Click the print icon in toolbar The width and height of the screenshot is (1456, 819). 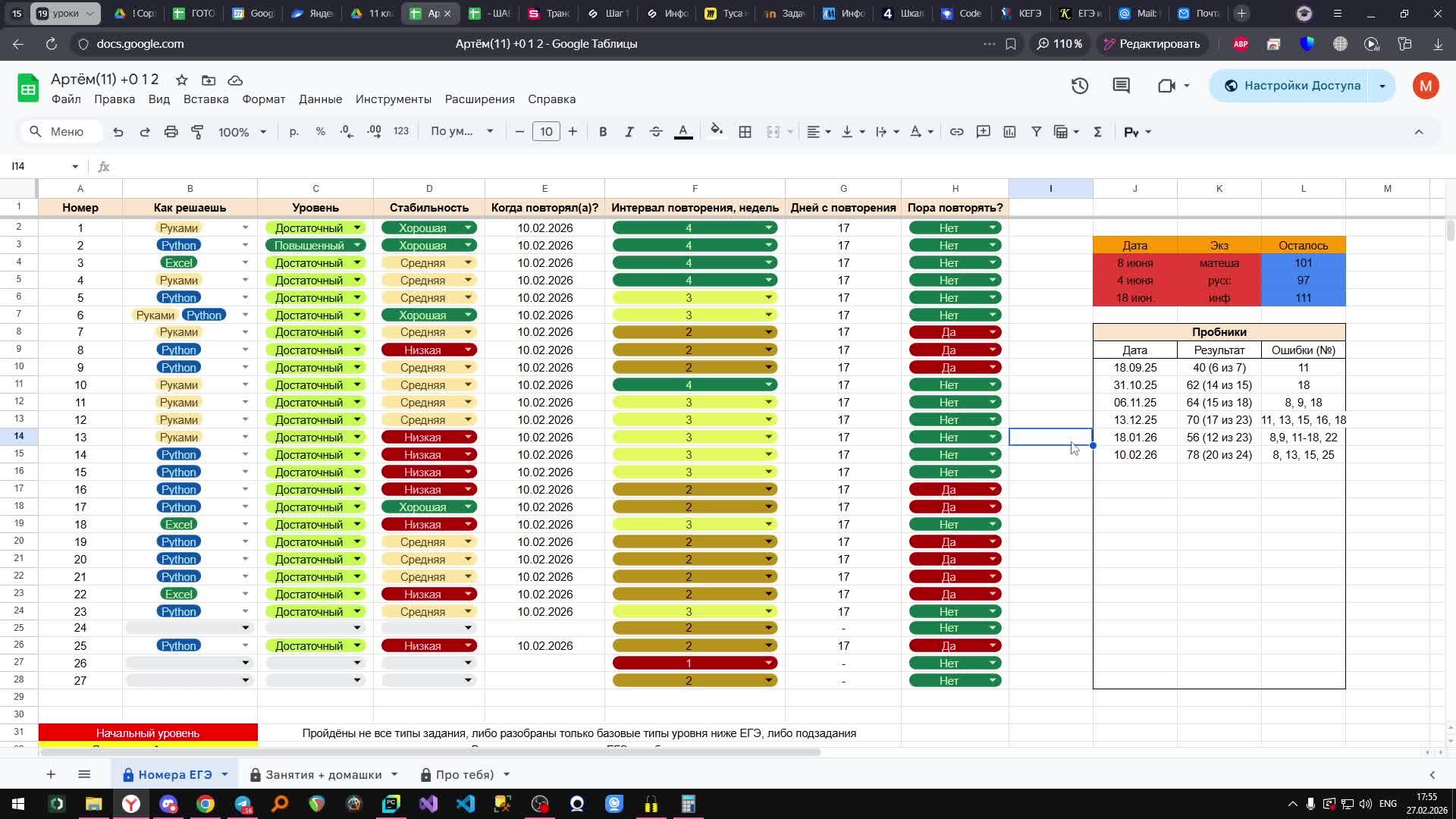point(171,132)
